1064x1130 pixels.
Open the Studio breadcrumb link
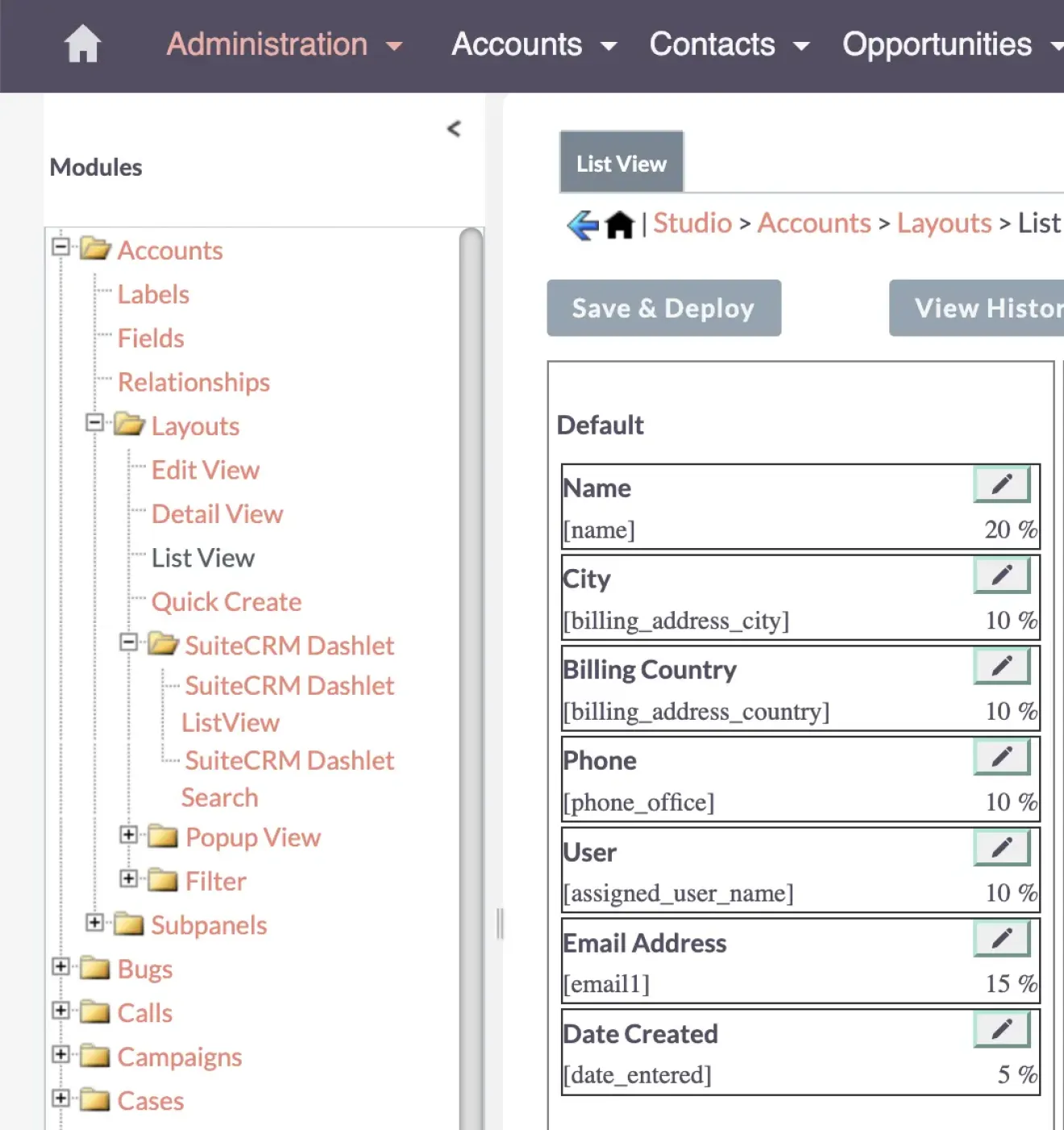point(692,223)
